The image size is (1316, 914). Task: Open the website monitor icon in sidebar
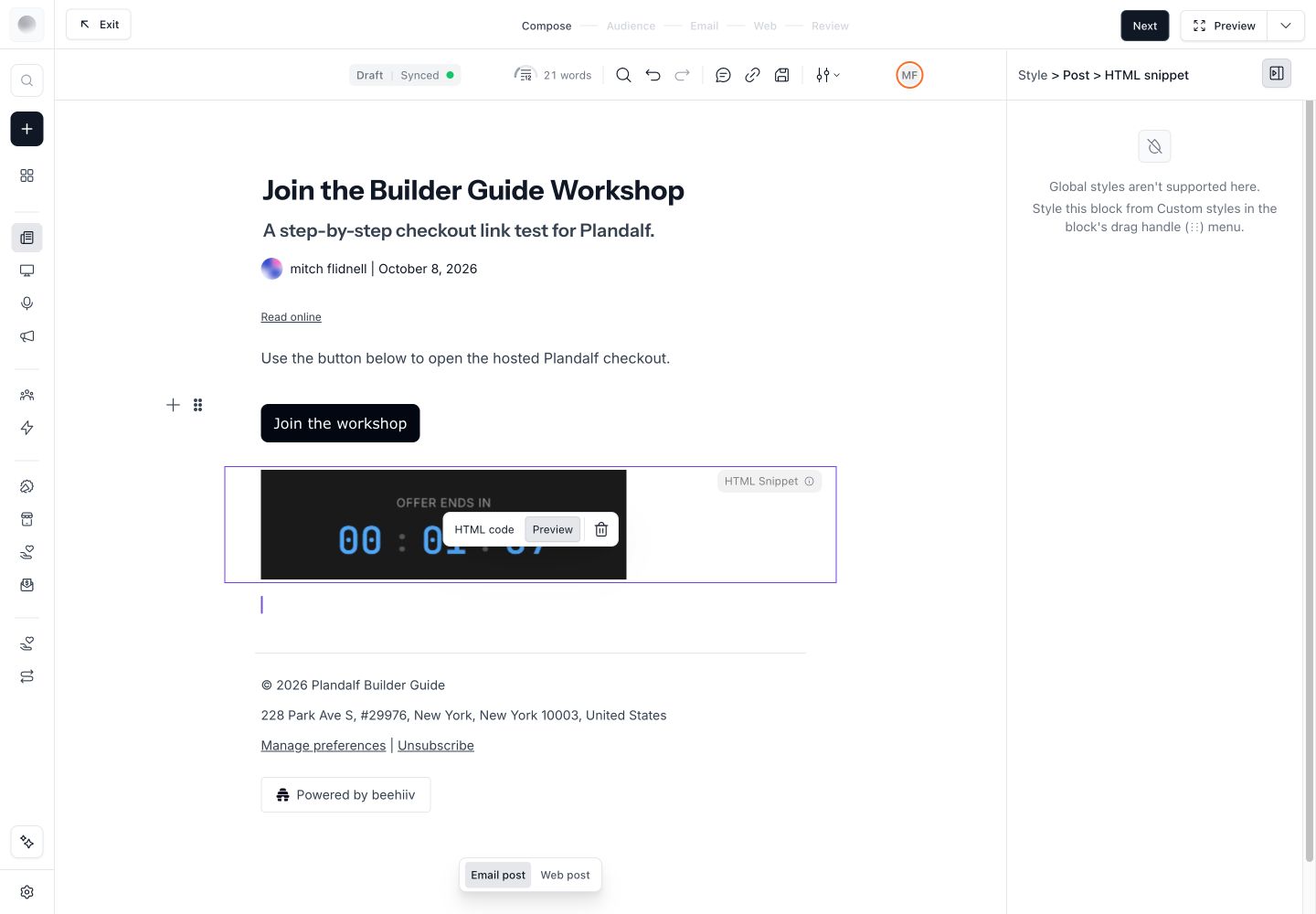27,271
